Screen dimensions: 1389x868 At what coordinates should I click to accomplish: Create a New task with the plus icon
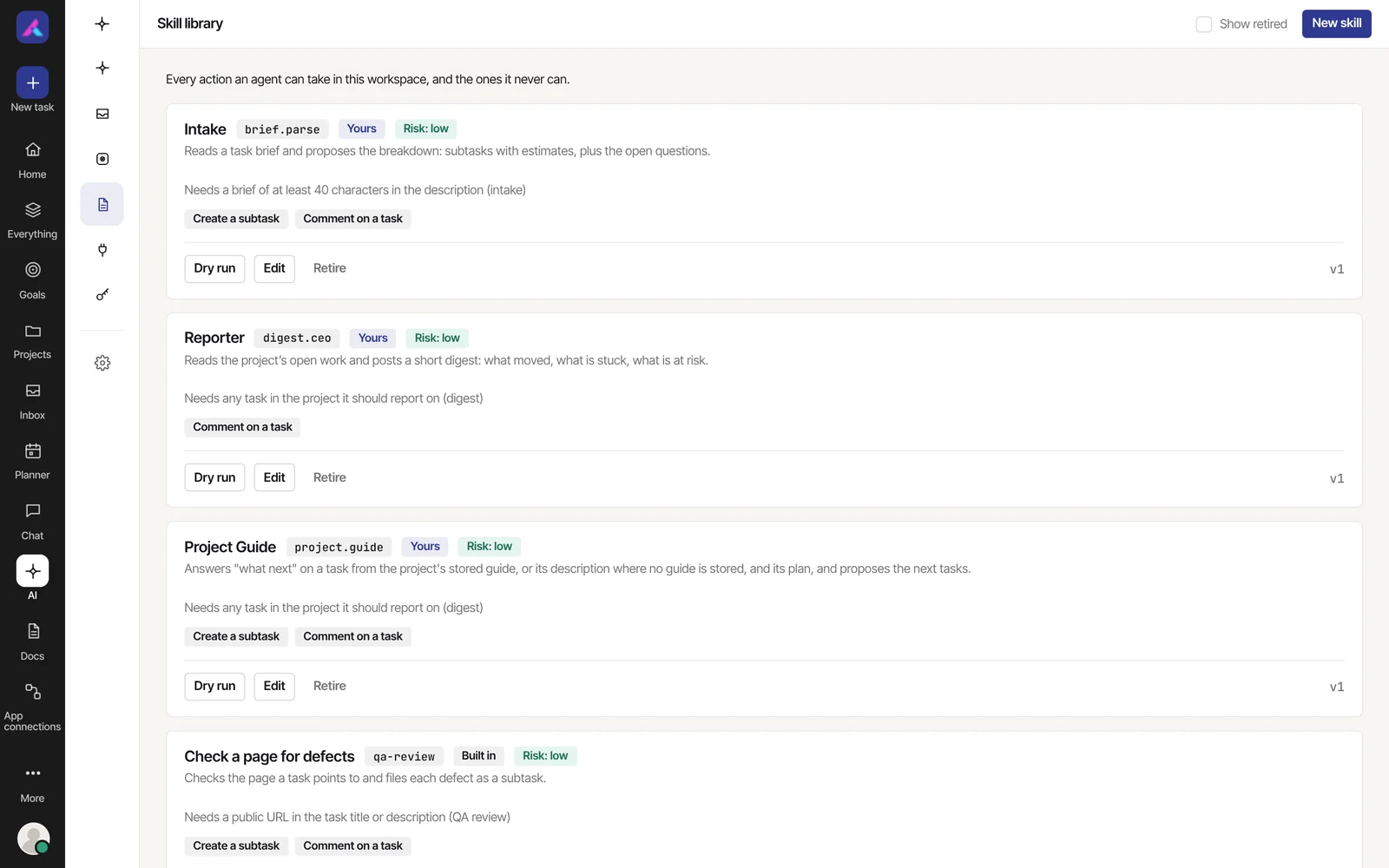point(32,83)
